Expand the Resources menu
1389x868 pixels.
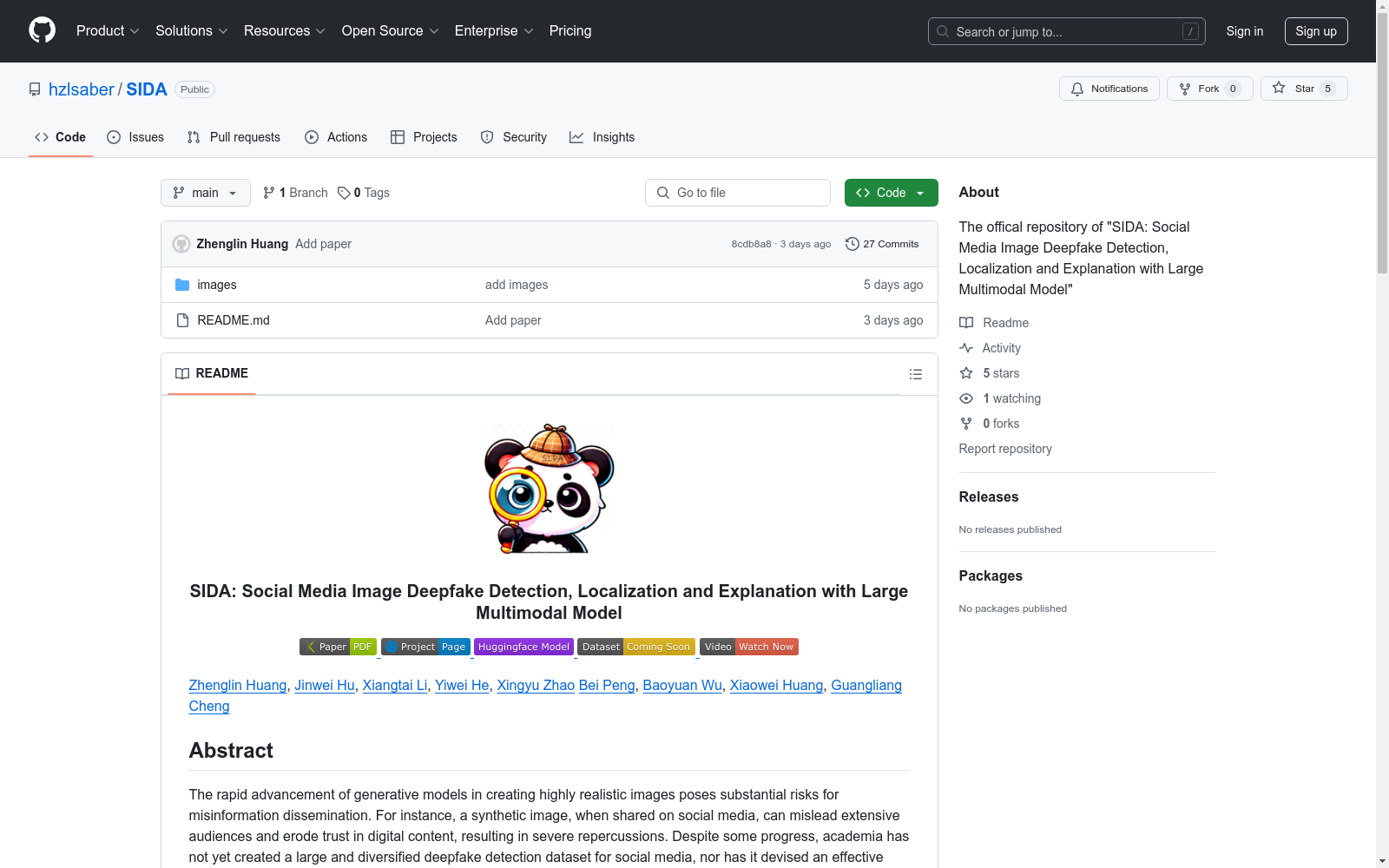coord(285,31)
